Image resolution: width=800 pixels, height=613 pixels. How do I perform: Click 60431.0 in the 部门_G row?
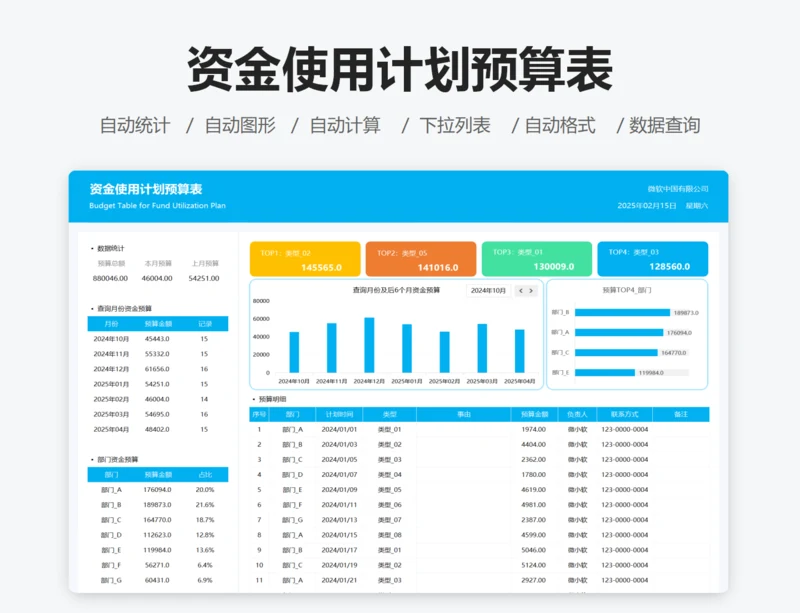click(157, 580)
